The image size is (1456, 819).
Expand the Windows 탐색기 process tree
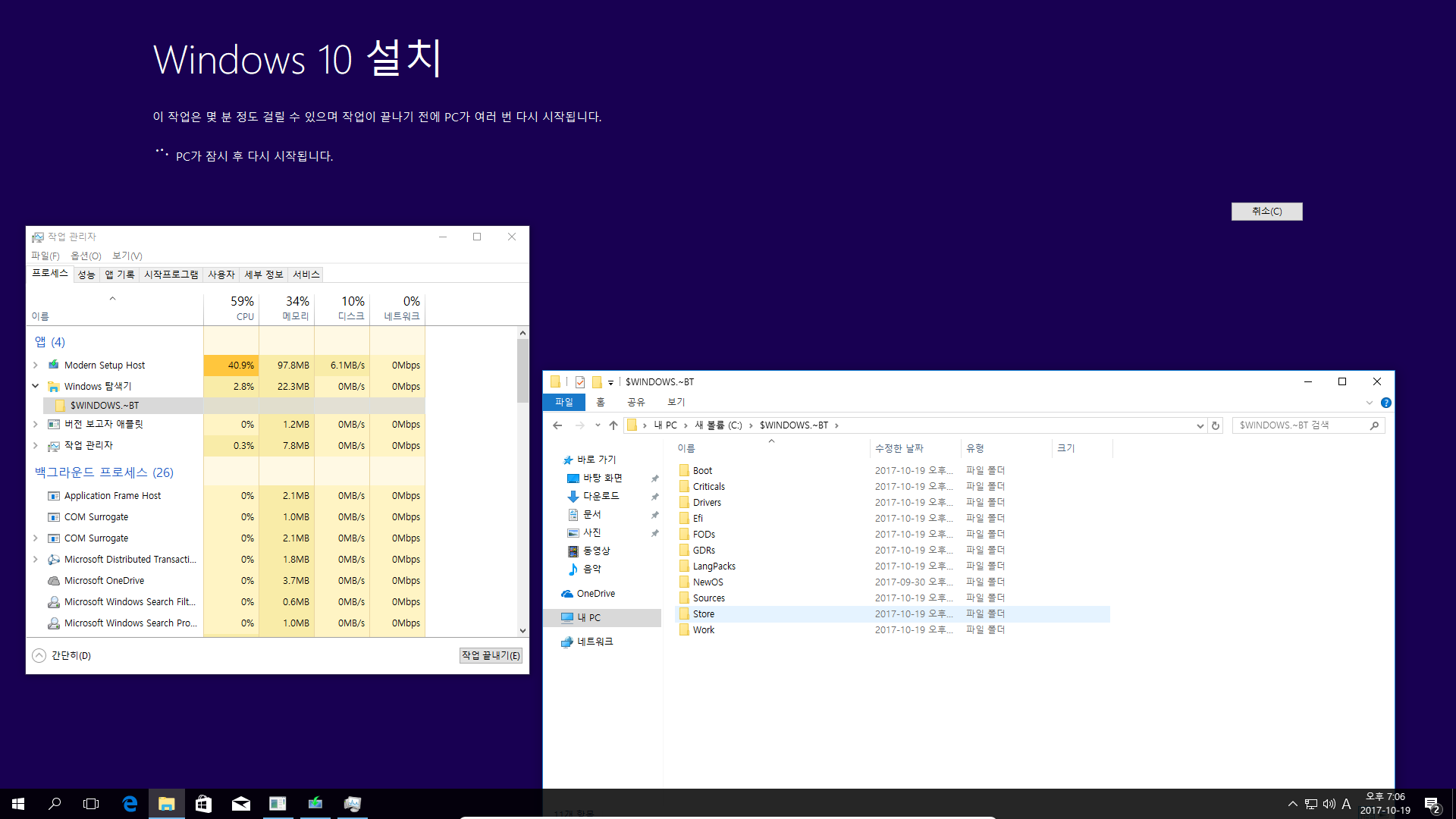(x=36, y=385)
